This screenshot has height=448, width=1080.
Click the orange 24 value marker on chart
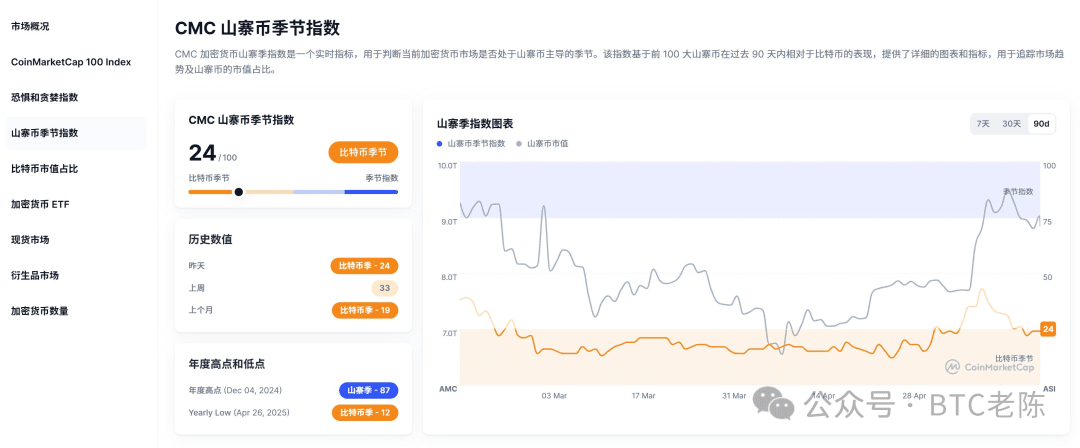tap(1048, 329)
